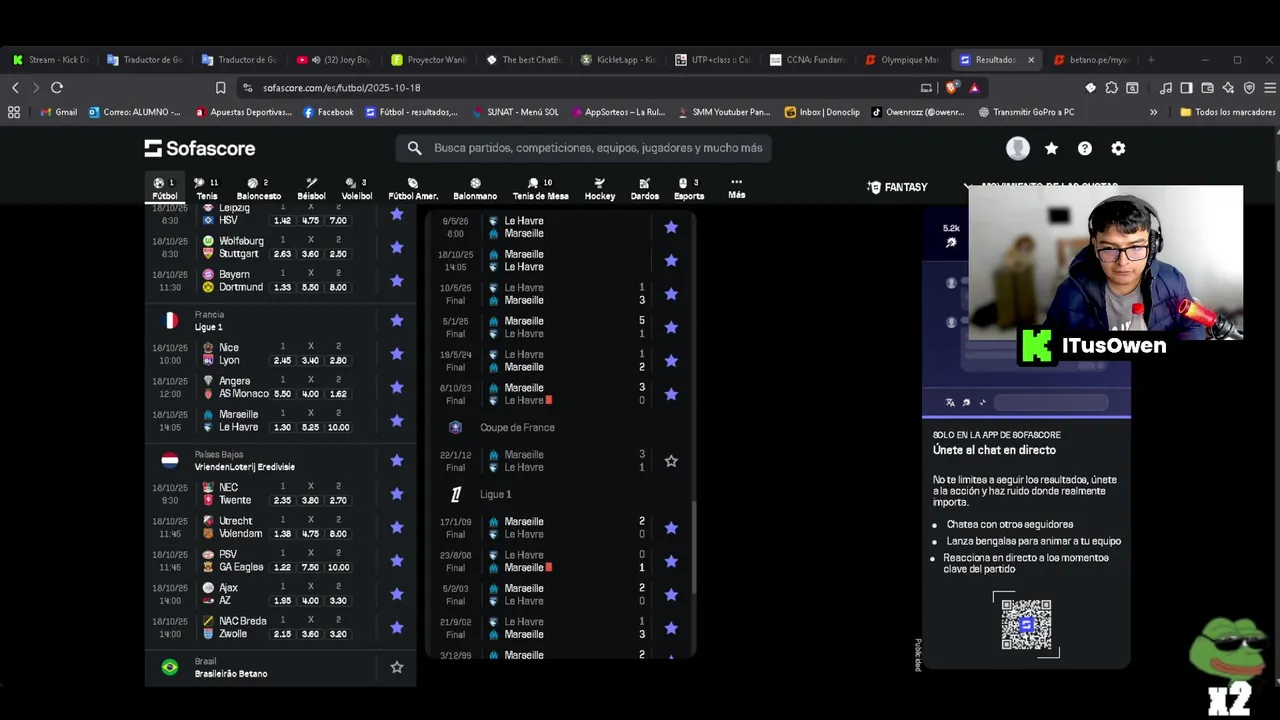Click odds 10.00 for Le Havre win
This screenshot has width=1280, height=720.
pos(338,427)
